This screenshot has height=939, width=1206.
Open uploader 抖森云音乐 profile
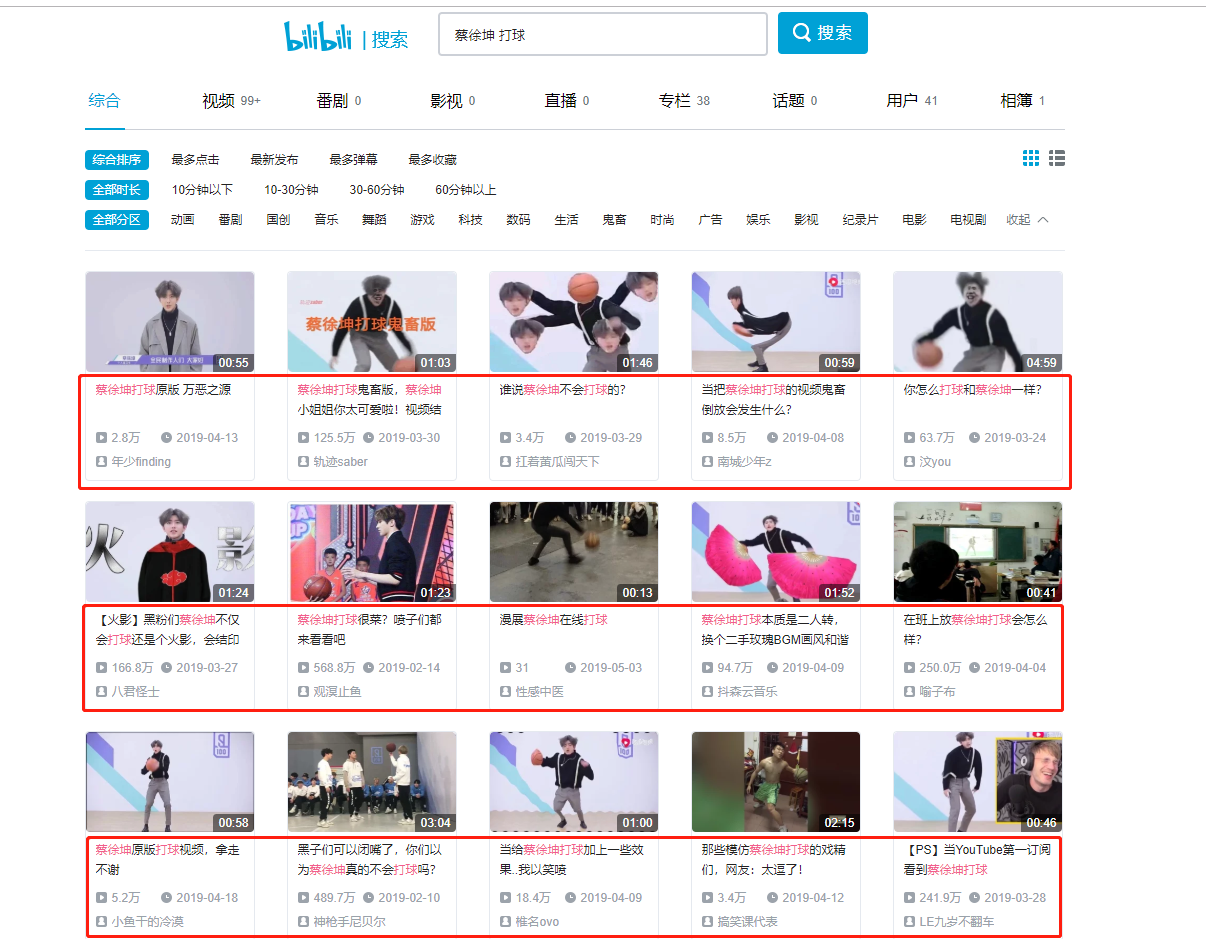pos(747,692)
